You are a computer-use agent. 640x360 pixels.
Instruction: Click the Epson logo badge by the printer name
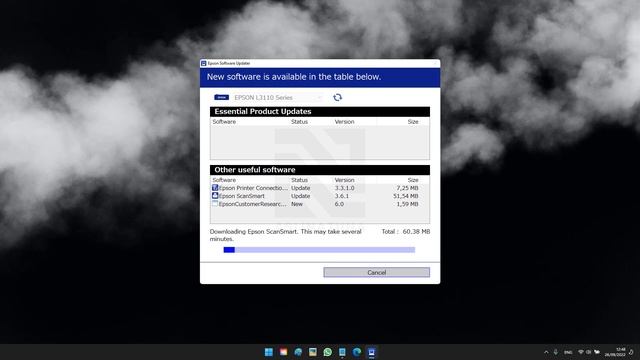coord(222,98)
